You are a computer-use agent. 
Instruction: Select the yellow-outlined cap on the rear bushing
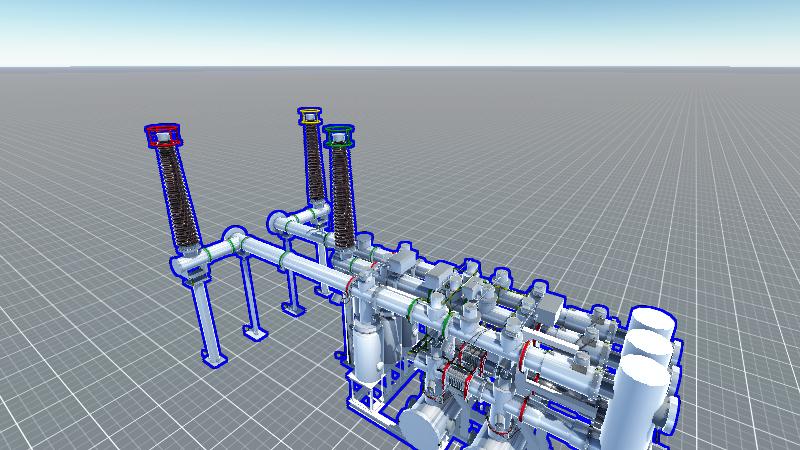(310, 116)
